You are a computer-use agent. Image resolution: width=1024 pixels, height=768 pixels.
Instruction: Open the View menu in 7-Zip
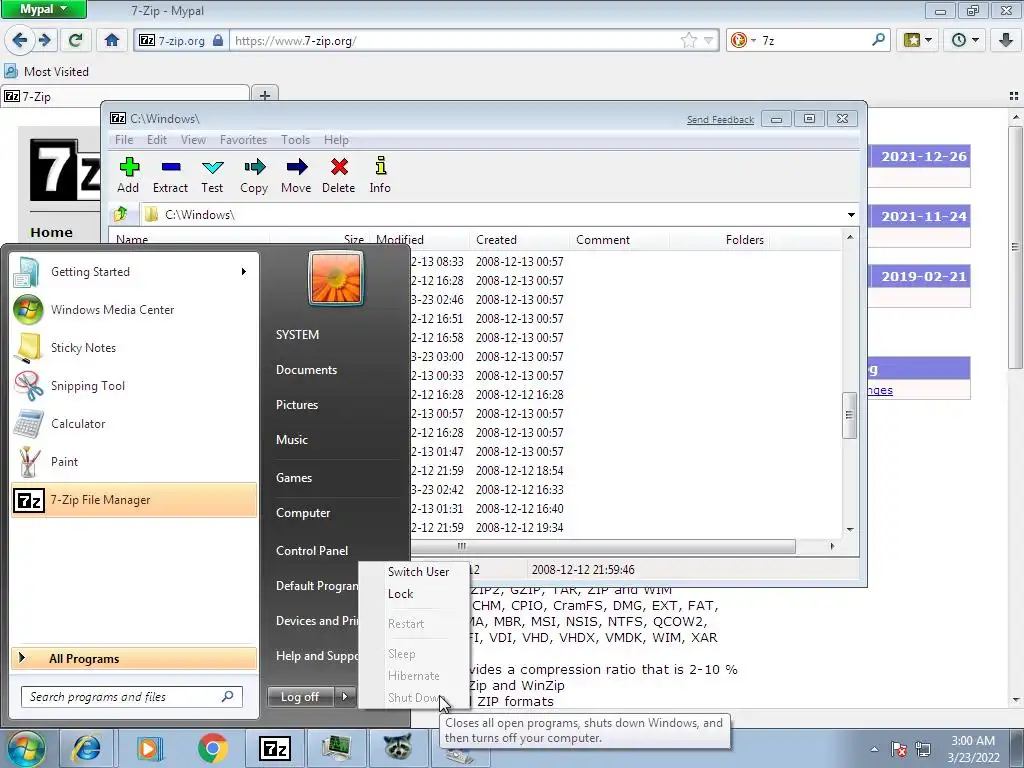193,140
